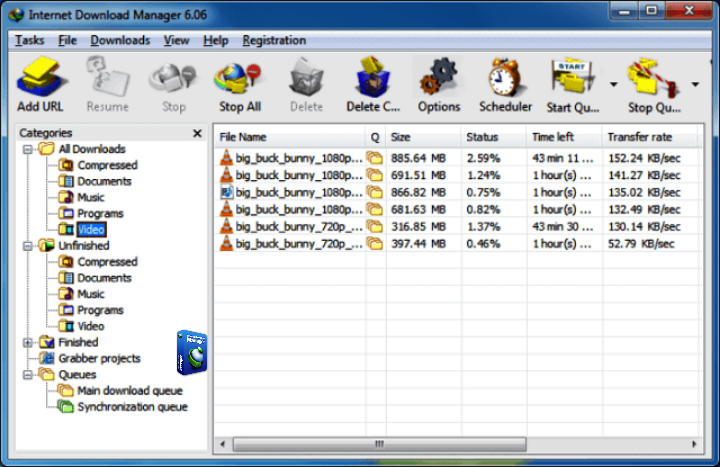Viewport: 720px width, 467px height.
Task: Click VLC icon of the 316.85 MB download
Action: point(226,226)
